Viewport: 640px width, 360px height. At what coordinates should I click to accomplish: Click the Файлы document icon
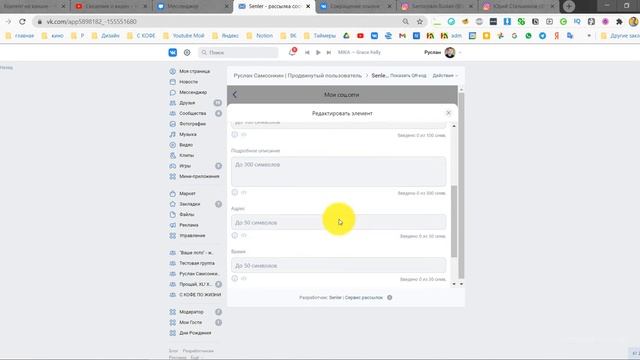(172, 214)
